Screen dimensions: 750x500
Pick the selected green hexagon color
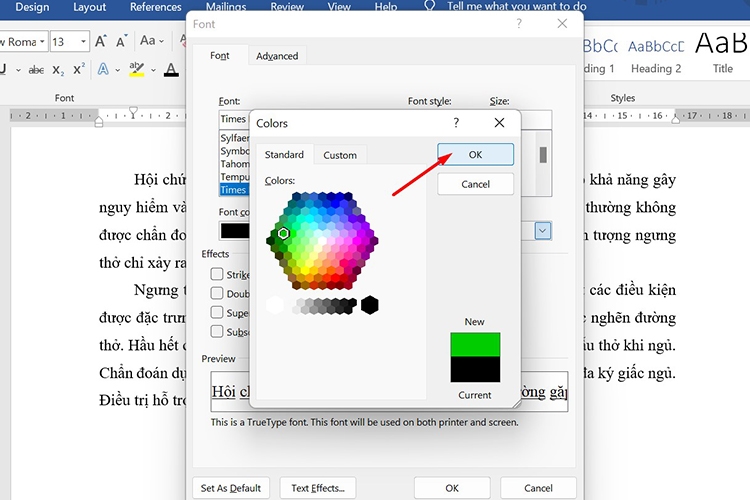pos(283,233)
